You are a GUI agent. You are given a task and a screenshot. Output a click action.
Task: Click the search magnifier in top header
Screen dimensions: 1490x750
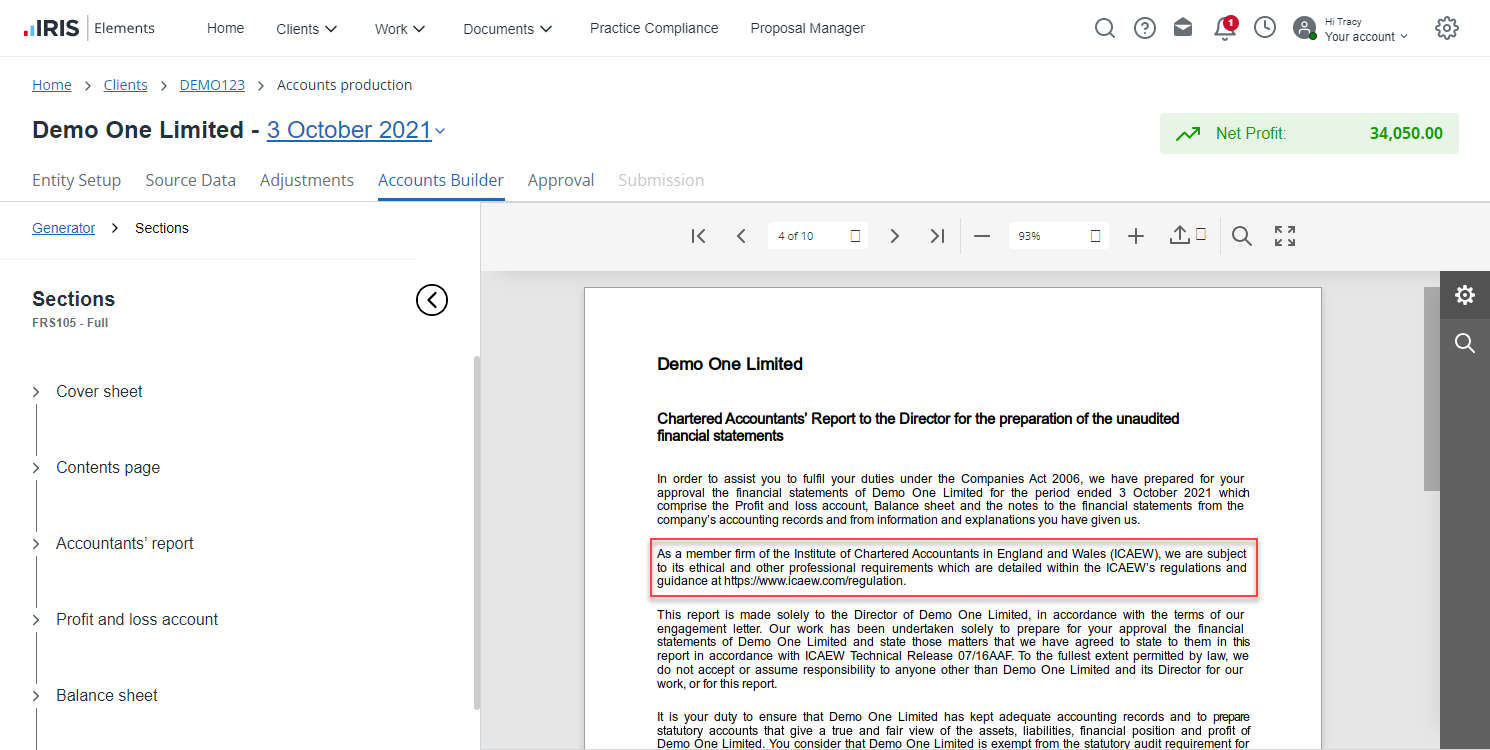tap(1104, 28)
